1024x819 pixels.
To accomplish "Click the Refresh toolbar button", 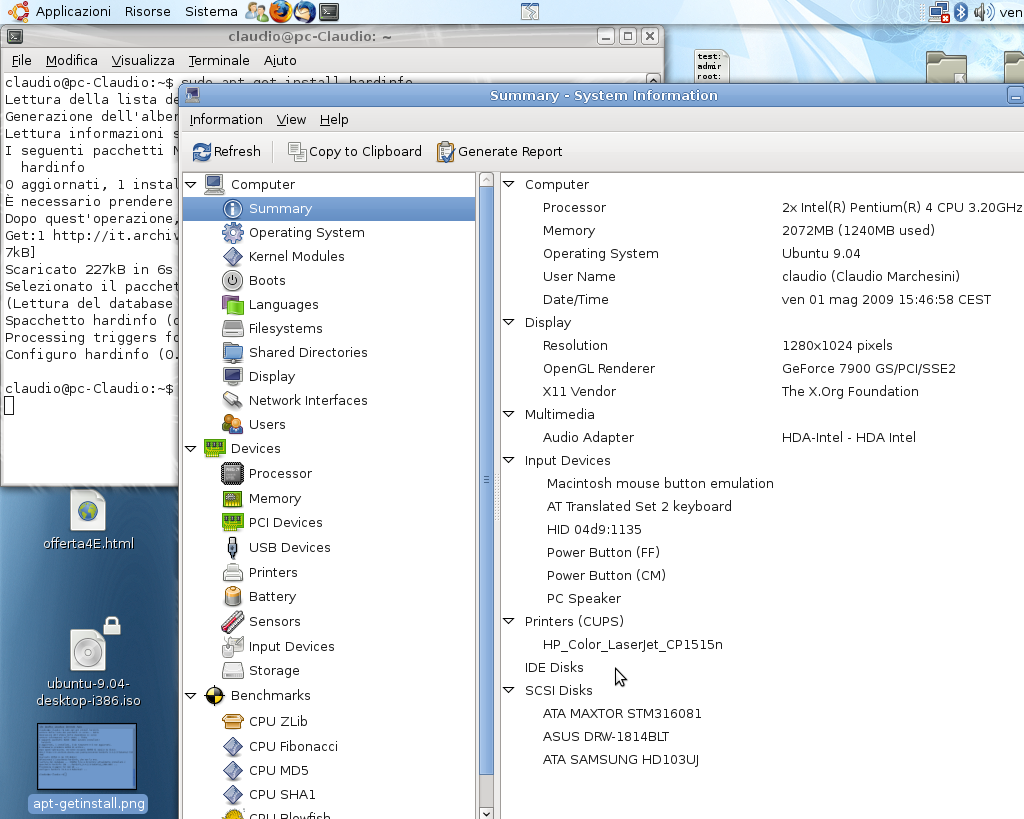I will [227, 152].
